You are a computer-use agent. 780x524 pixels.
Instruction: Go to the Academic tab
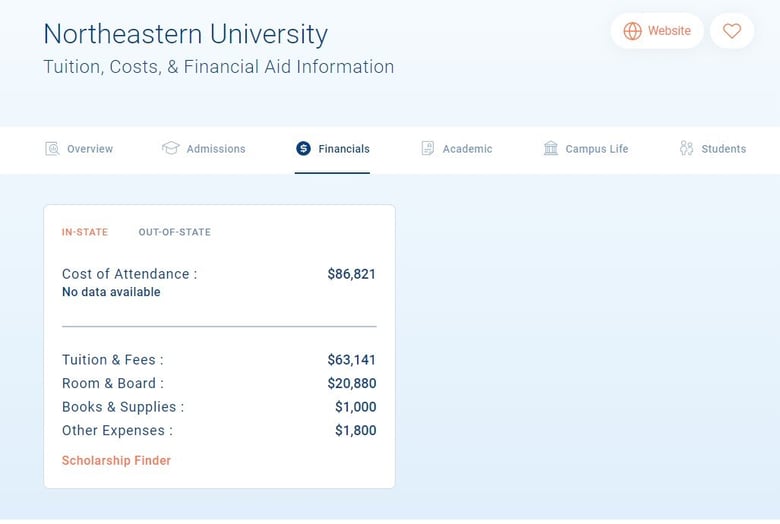(468, 149)
